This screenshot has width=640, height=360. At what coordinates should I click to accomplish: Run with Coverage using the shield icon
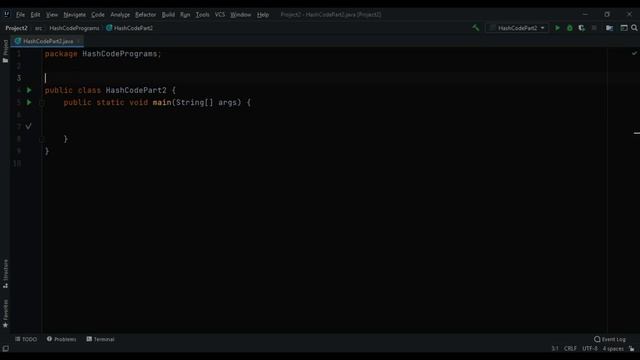tap(582, 28)
